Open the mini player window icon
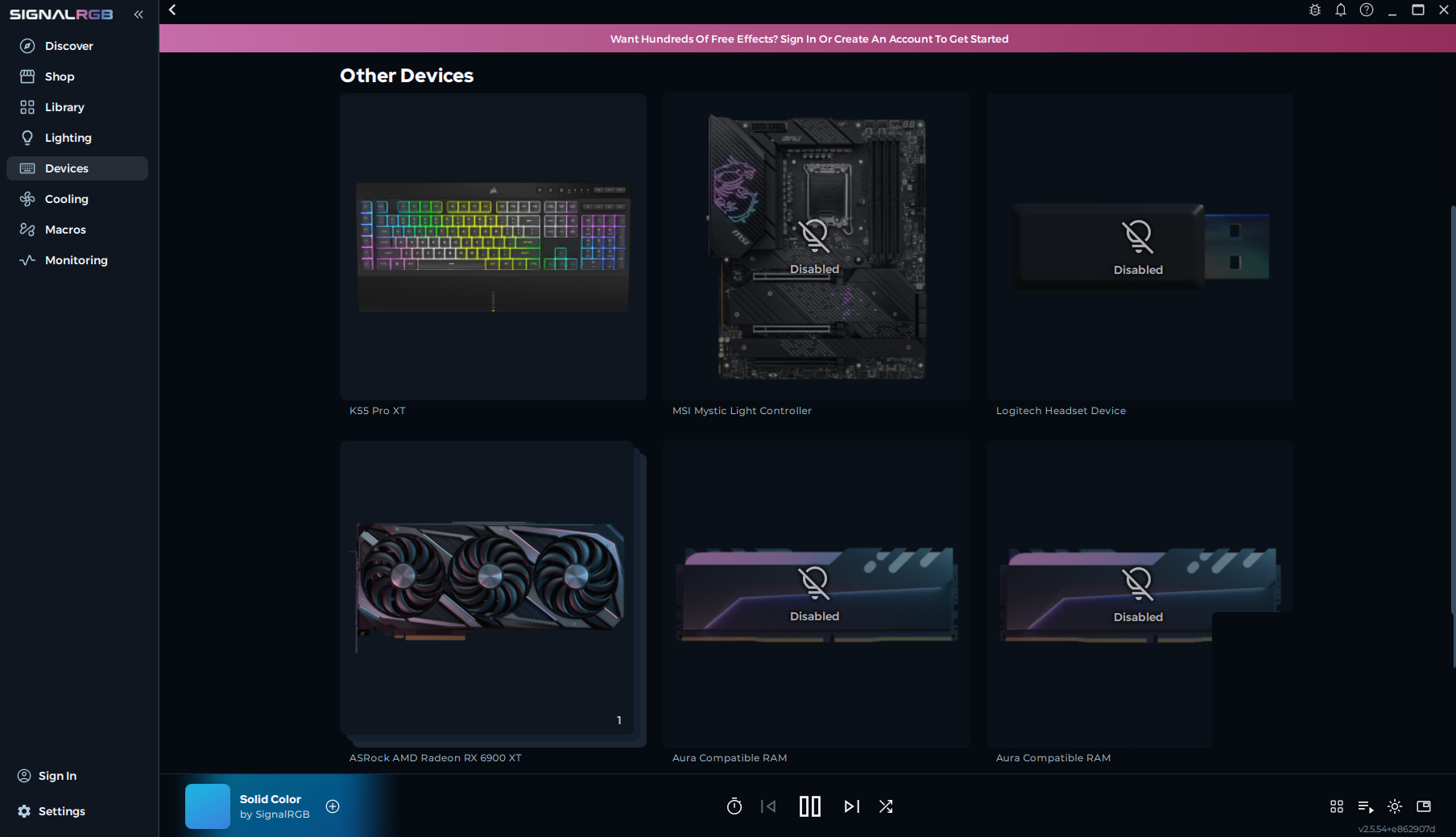Image resolution: width=1456 pixels, height=837 pixels. (1424, 806)
